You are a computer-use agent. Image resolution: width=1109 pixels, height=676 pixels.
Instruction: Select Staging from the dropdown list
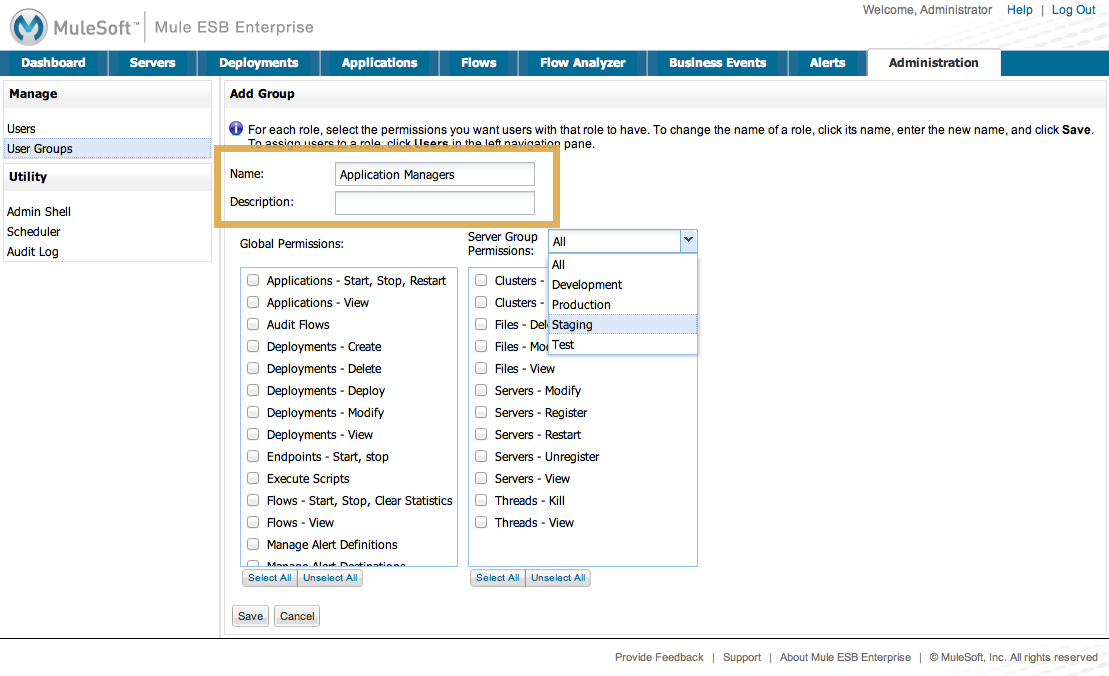pos(572,325)
